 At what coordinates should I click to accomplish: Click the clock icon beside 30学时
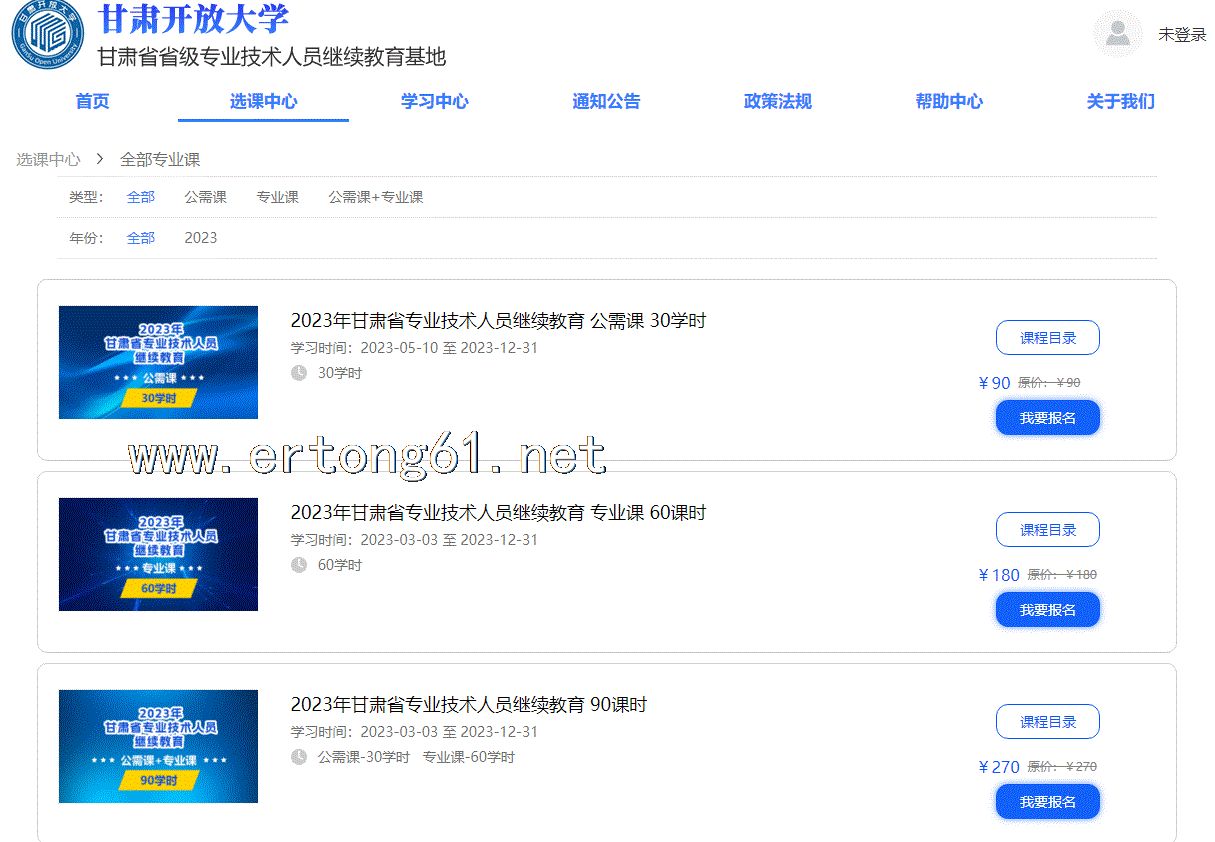tap(299, 373)
